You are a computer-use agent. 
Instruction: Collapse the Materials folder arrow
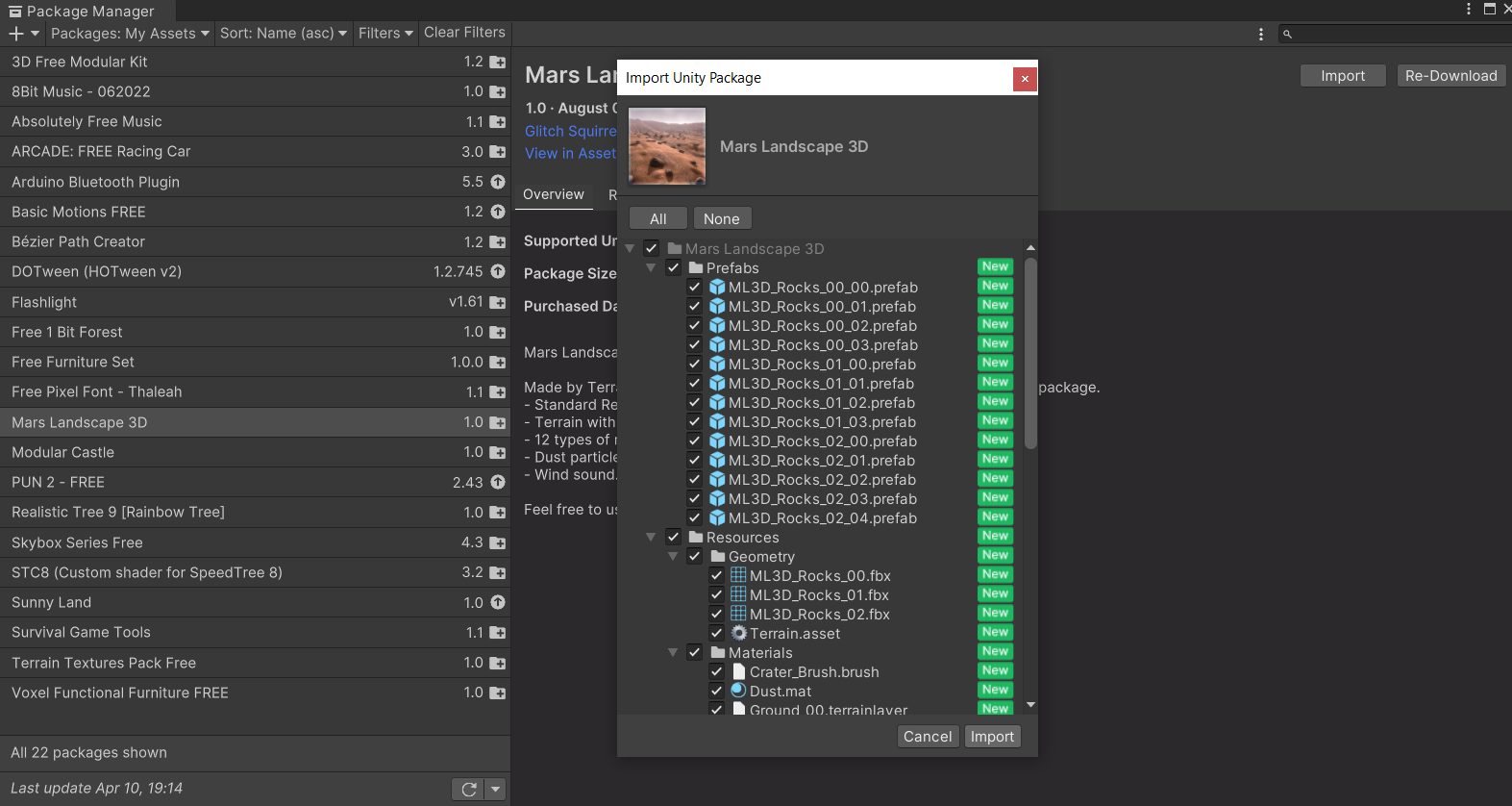click(674, 652)
